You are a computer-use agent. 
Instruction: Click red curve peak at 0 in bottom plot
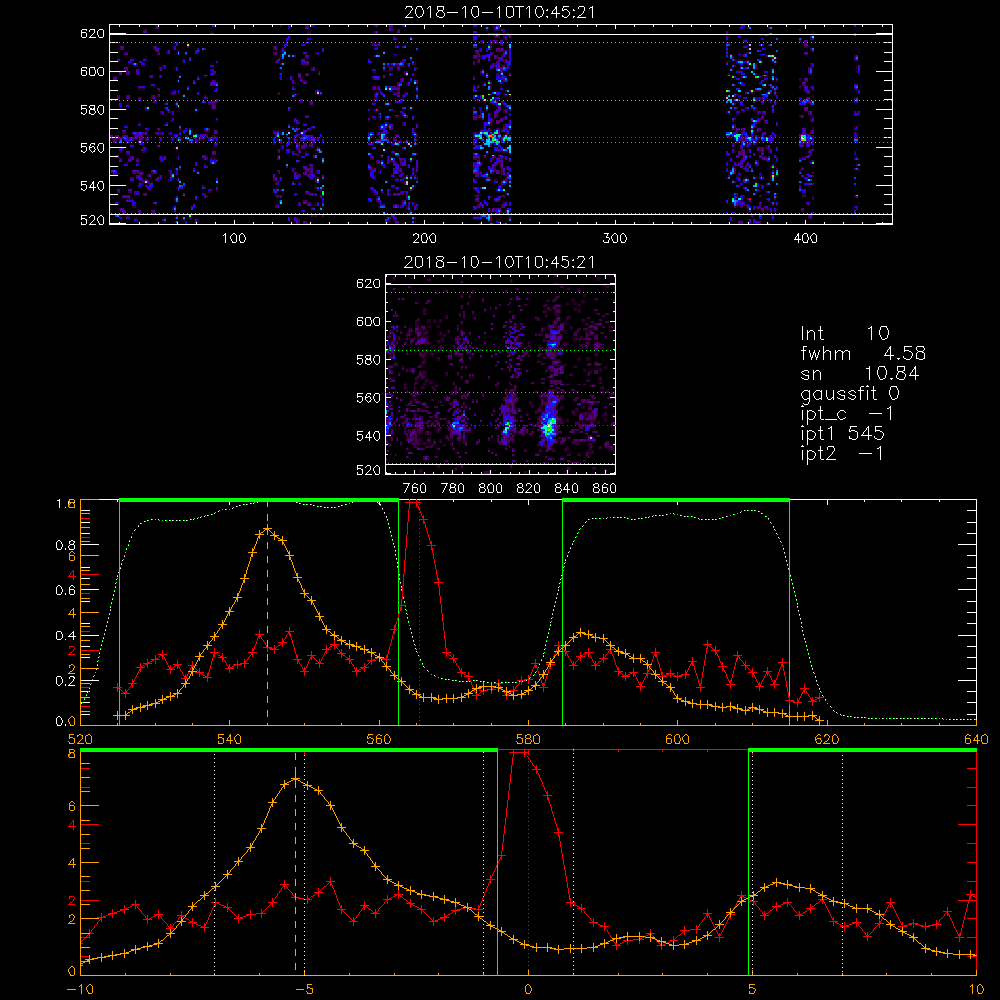522,753
